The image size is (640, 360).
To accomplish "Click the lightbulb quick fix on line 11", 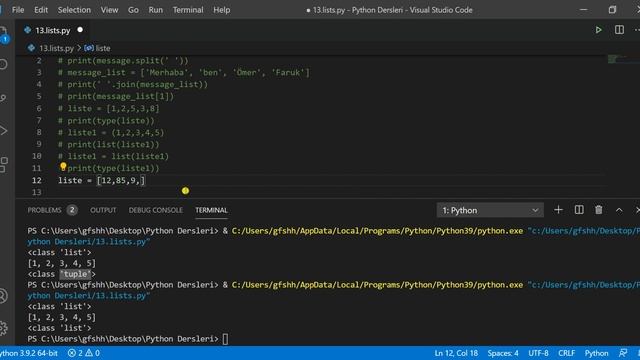I will (x=63, y=167).
